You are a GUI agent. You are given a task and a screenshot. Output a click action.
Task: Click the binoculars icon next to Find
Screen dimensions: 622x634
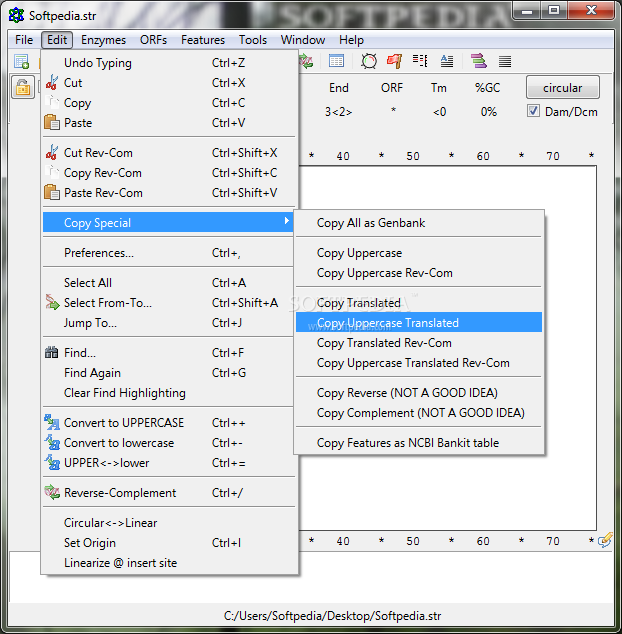[52, 353]
